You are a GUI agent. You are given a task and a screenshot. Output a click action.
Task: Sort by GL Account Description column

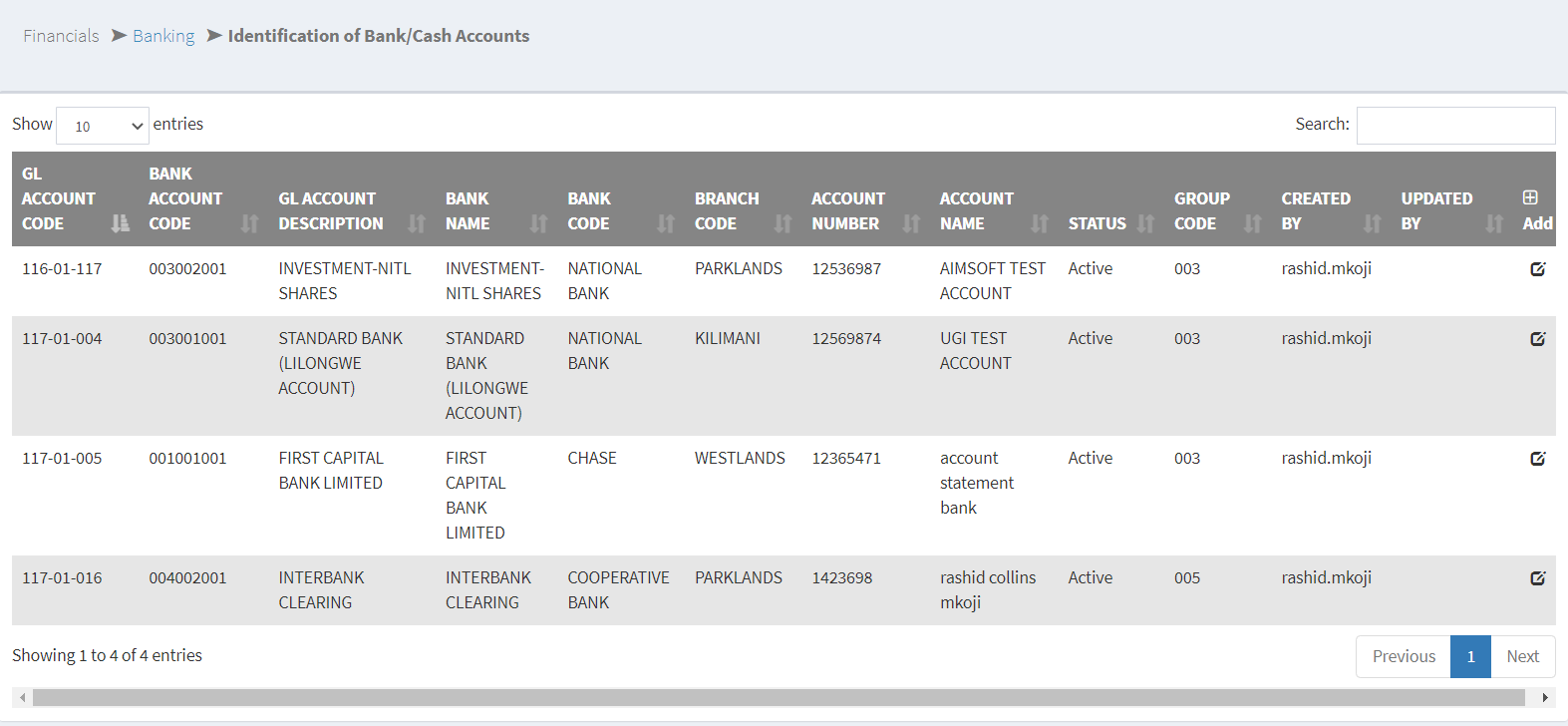point(341,211)
